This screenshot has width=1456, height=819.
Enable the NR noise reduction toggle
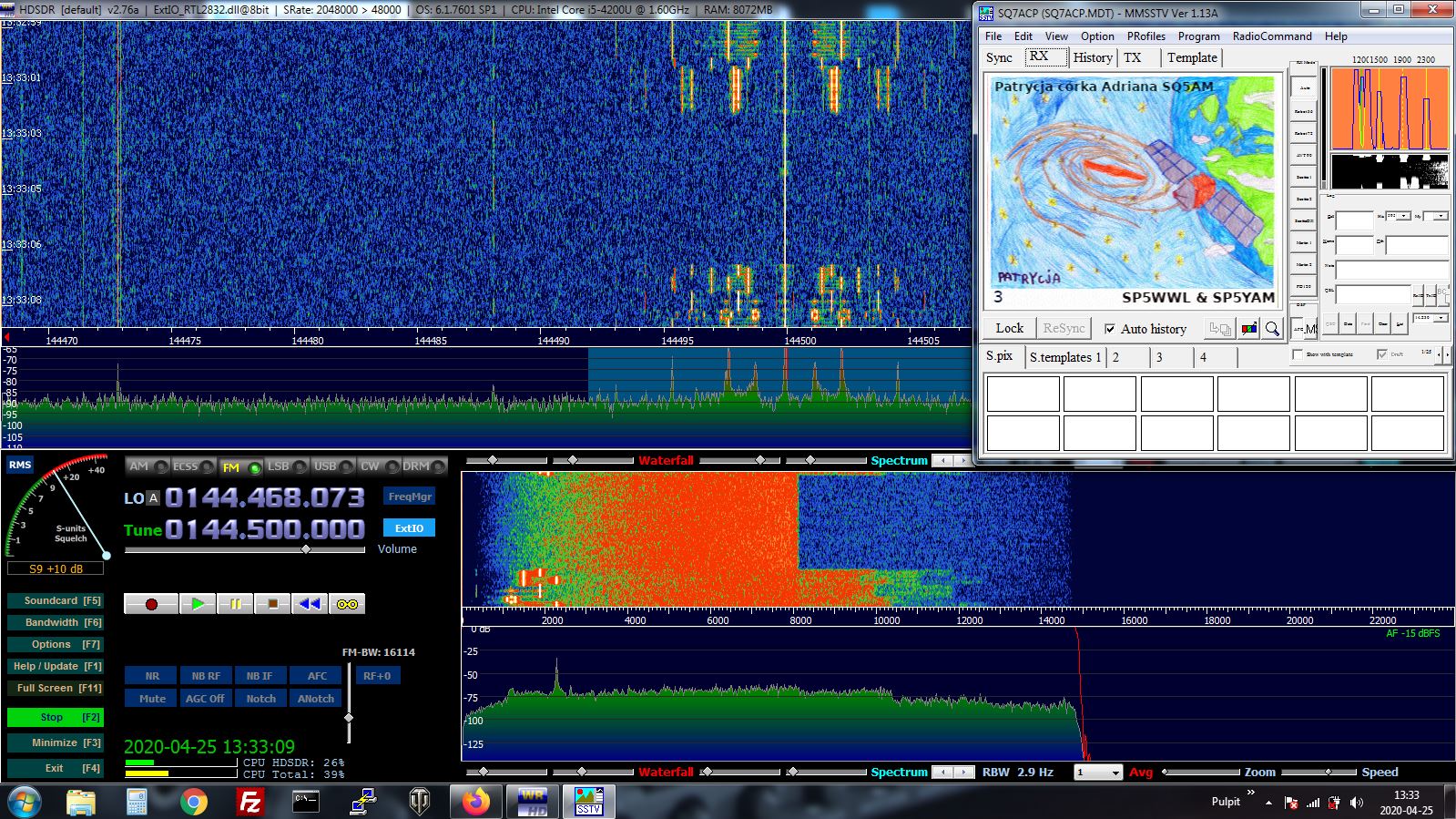[152, 676]
